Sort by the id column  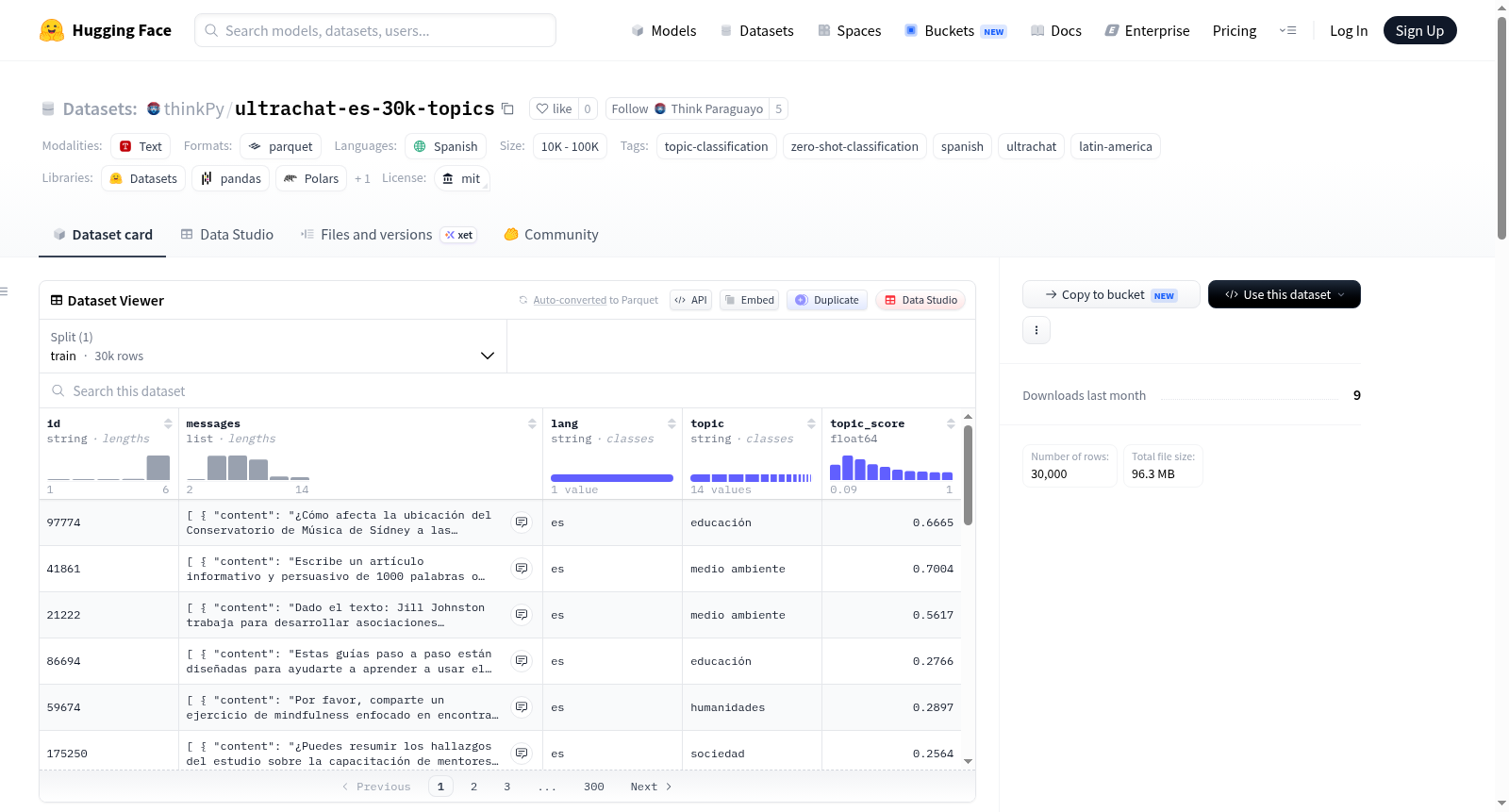(x=168, y=423)
